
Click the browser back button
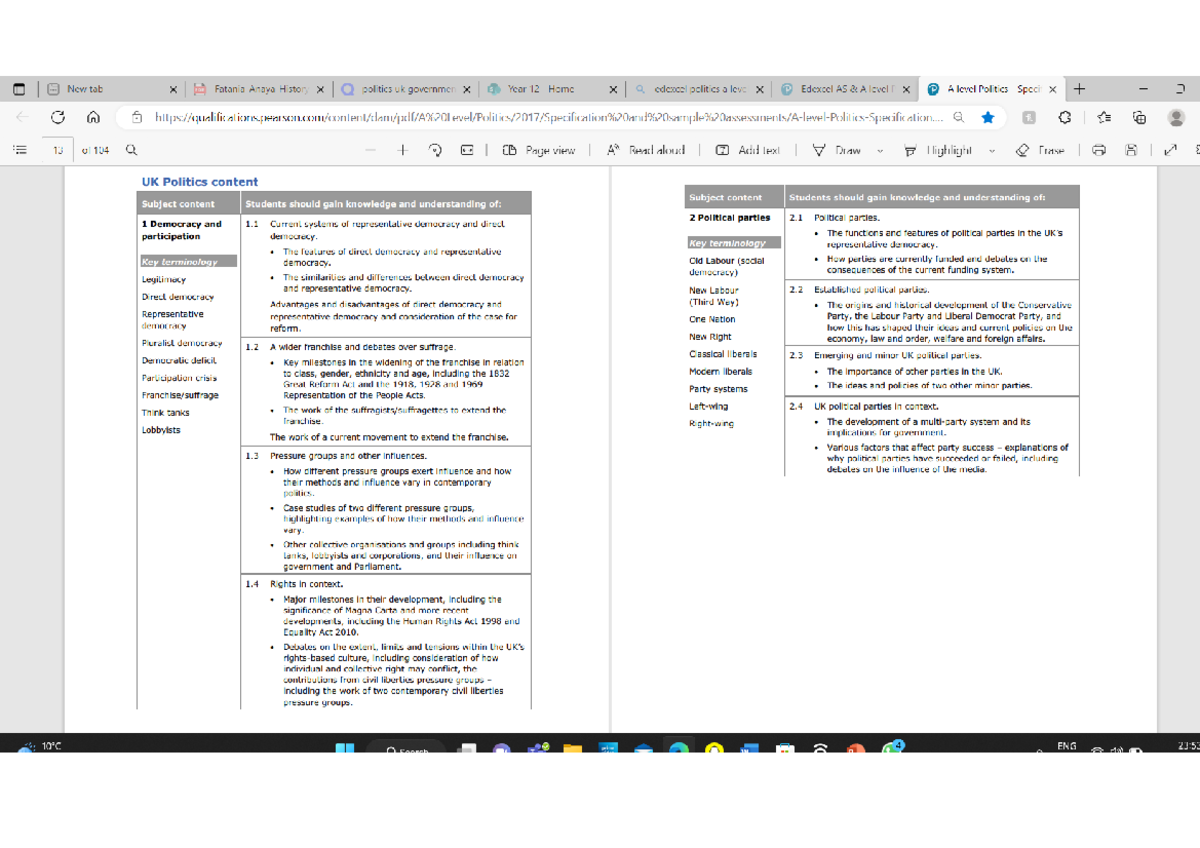[22, 117]
